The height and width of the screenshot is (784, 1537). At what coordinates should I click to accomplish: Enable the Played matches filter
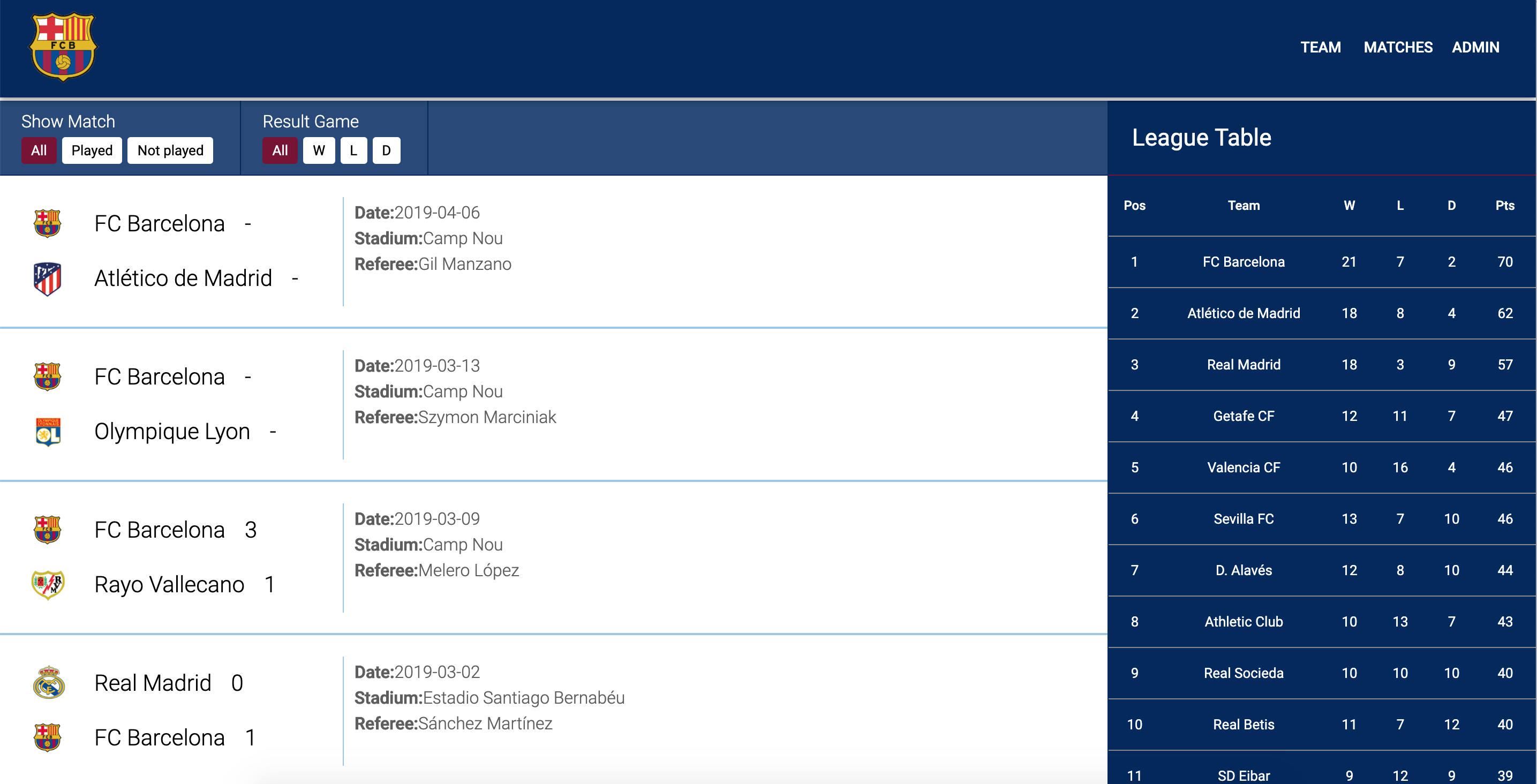click(x=91, y=150)
